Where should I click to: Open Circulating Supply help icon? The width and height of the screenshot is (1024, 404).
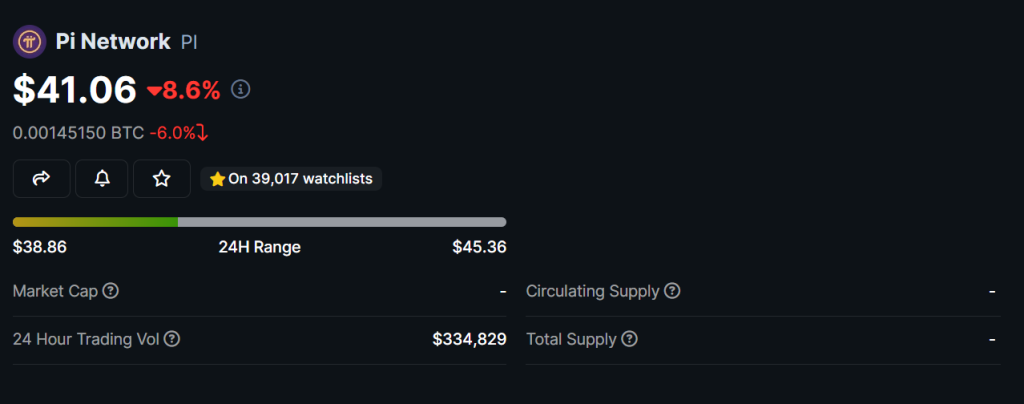click(x=672, y=291)
